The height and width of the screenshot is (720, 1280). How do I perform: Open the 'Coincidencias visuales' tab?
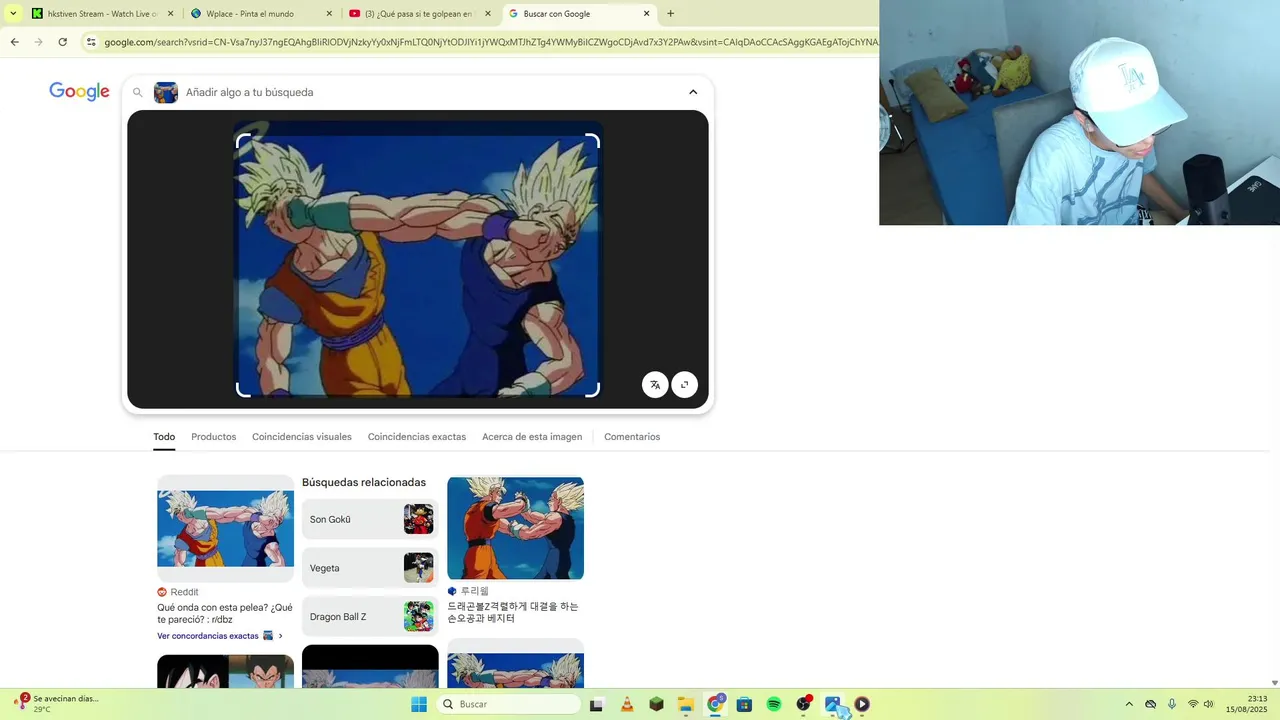302,437
